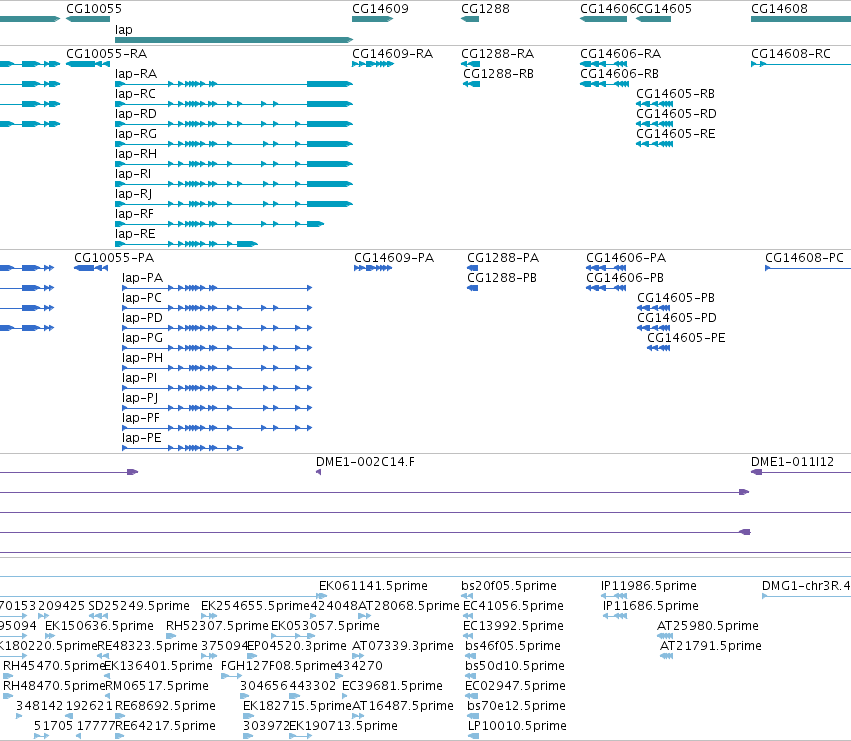Image resolution: width=851 pixels, height=741 pixels.
Task: Click CG14605-RD transcript label
Action: [676, 114]
